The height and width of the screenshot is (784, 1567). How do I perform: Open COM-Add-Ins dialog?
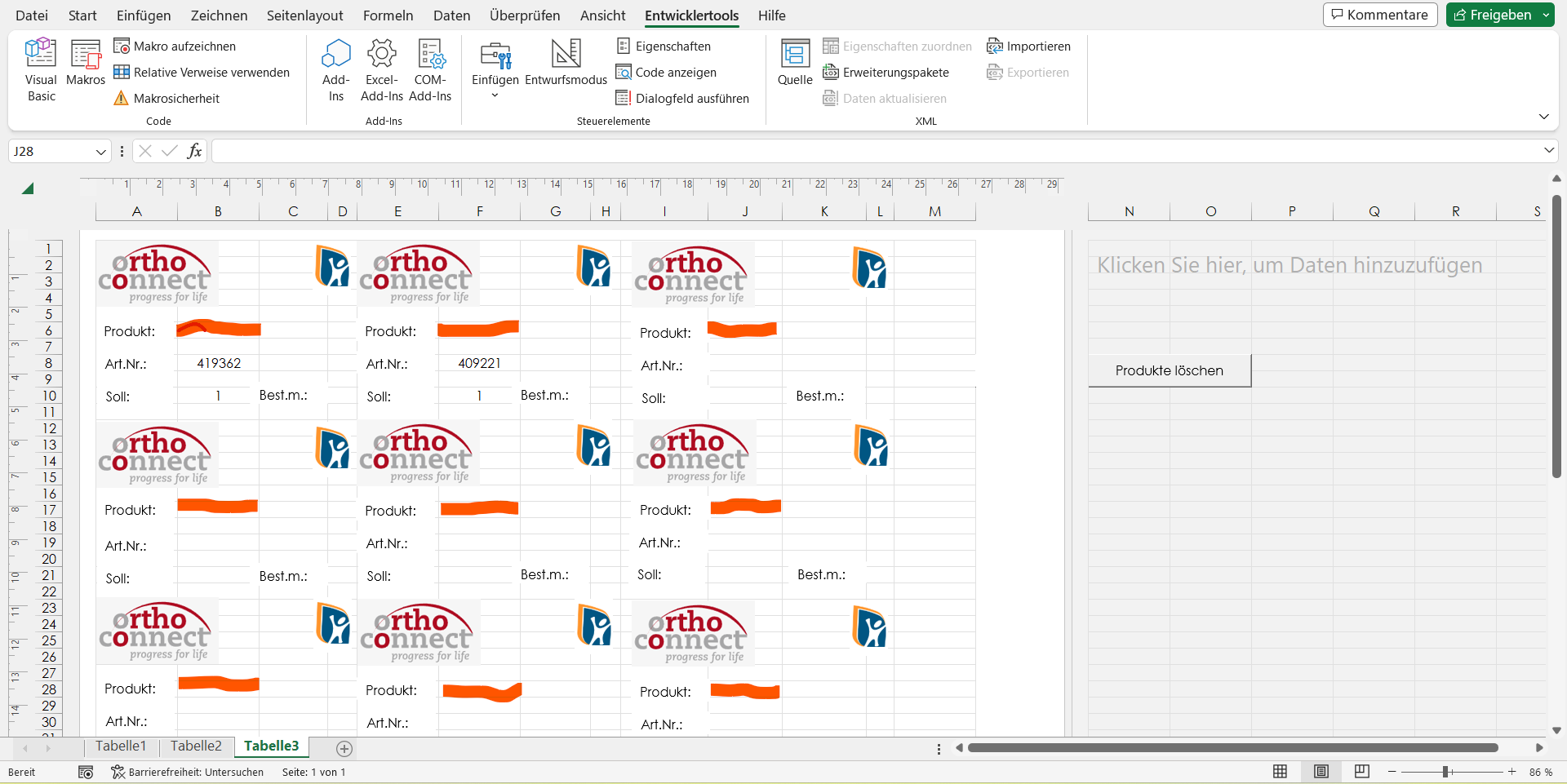pos(430,70)
